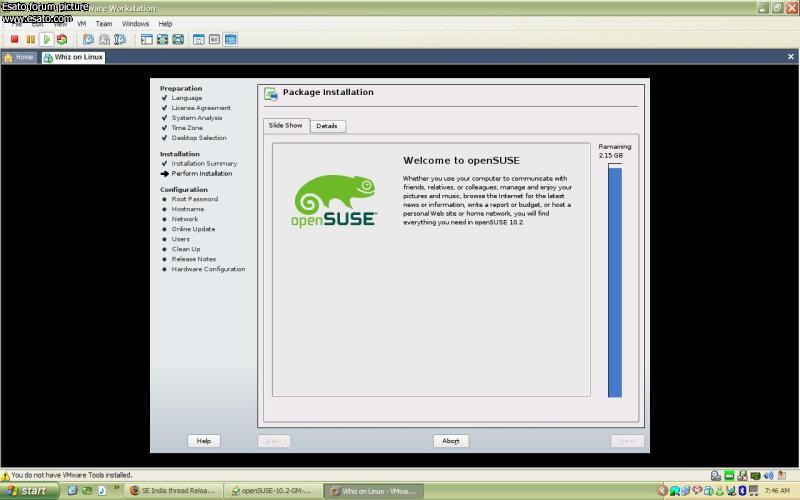This screenshot has height=500, width=800.
Task: Select the Whiz on Linux tab
Action: pos(73,57)
